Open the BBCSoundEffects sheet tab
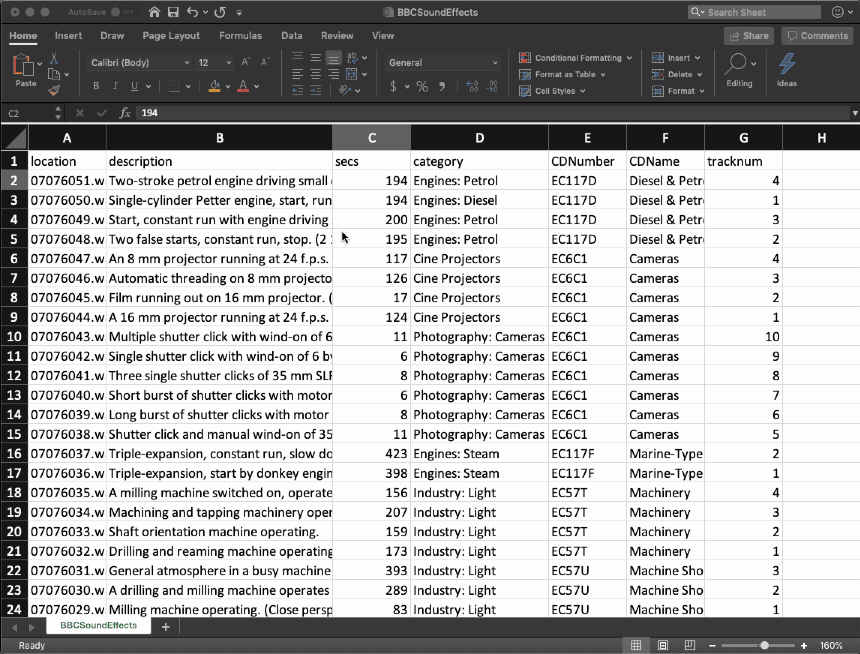 [x=98, y=626]
